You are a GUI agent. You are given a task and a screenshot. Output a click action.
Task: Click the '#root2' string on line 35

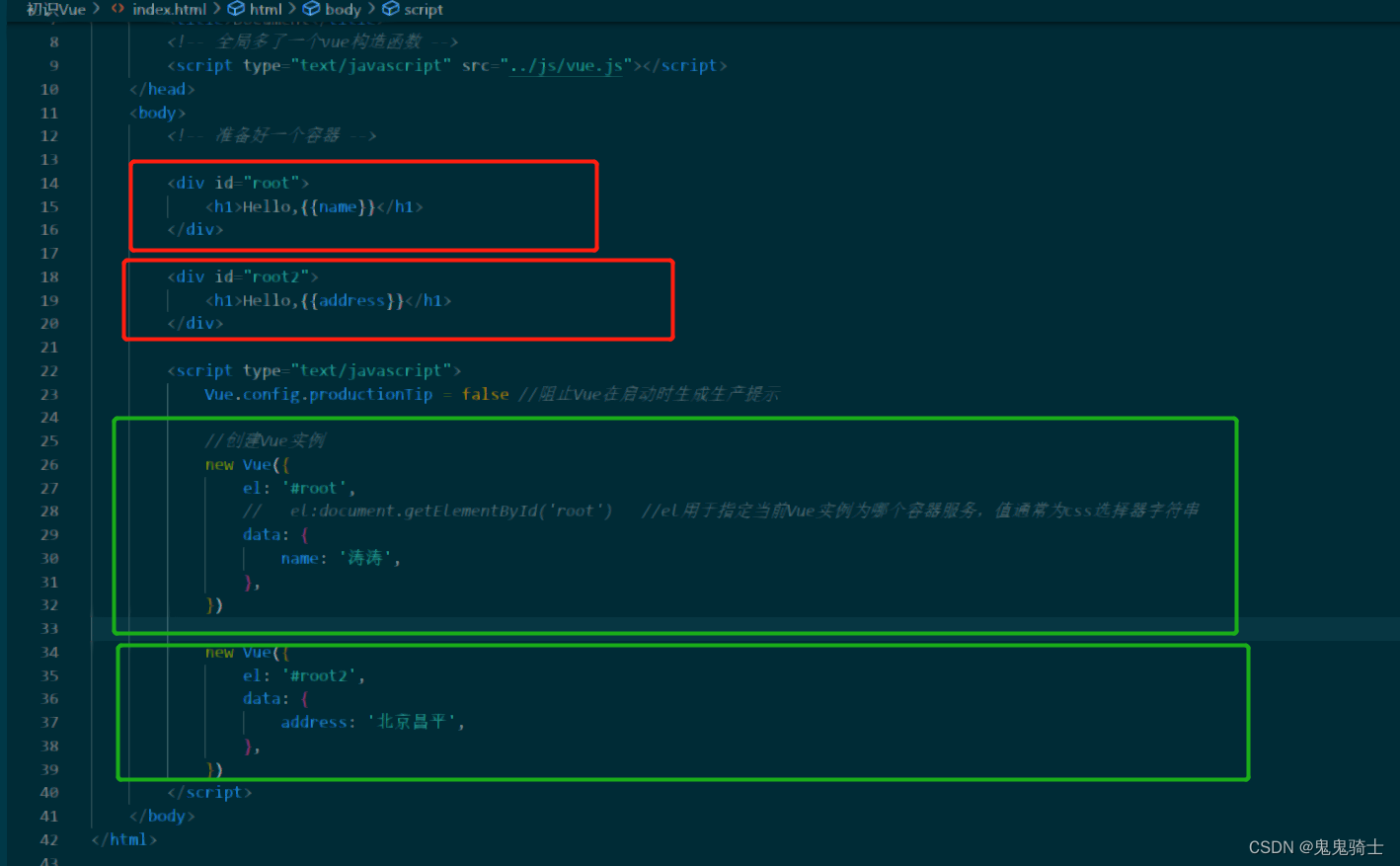click(320, 675)
